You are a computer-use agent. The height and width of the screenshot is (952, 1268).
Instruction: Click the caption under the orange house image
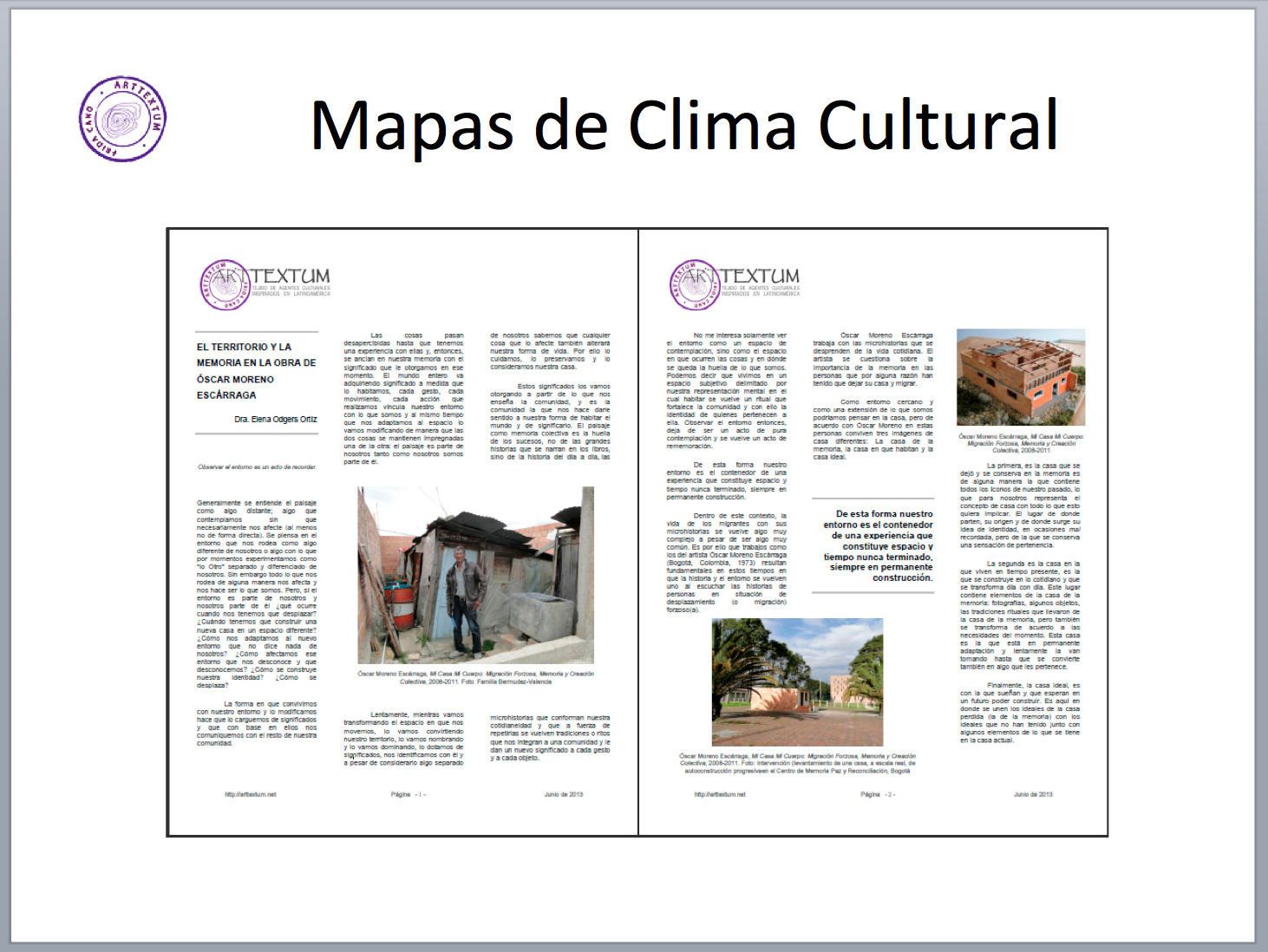tap(1021, 443)
